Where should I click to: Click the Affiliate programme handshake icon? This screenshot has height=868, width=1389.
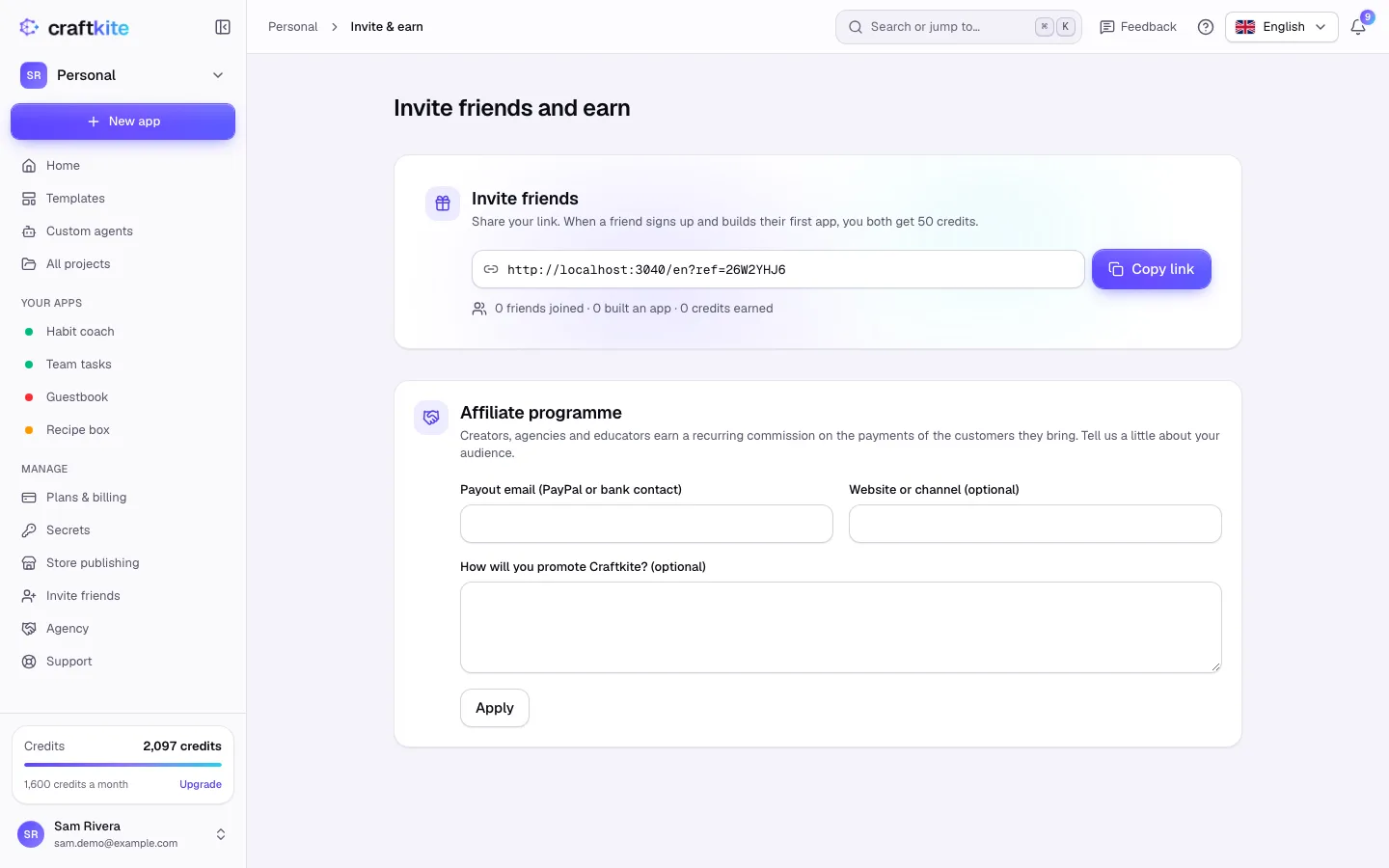(x=431, y=418)
